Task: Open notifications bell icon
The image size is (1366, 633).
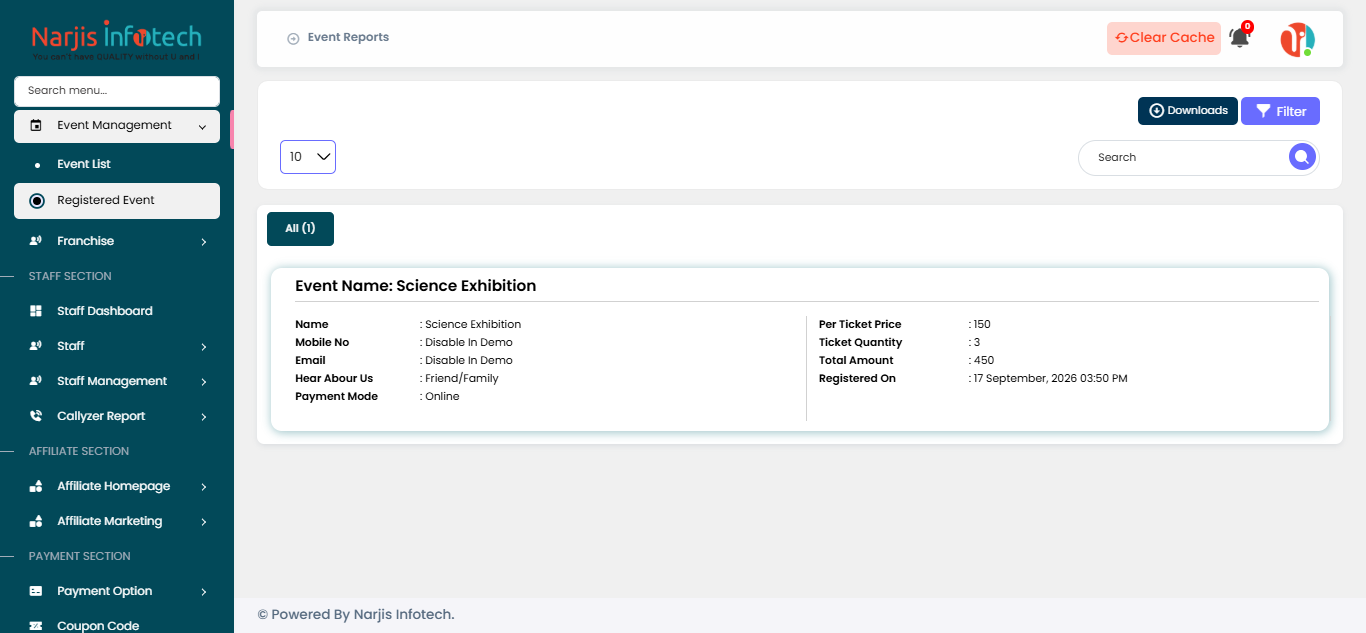Action: (x=1240, y=38)
